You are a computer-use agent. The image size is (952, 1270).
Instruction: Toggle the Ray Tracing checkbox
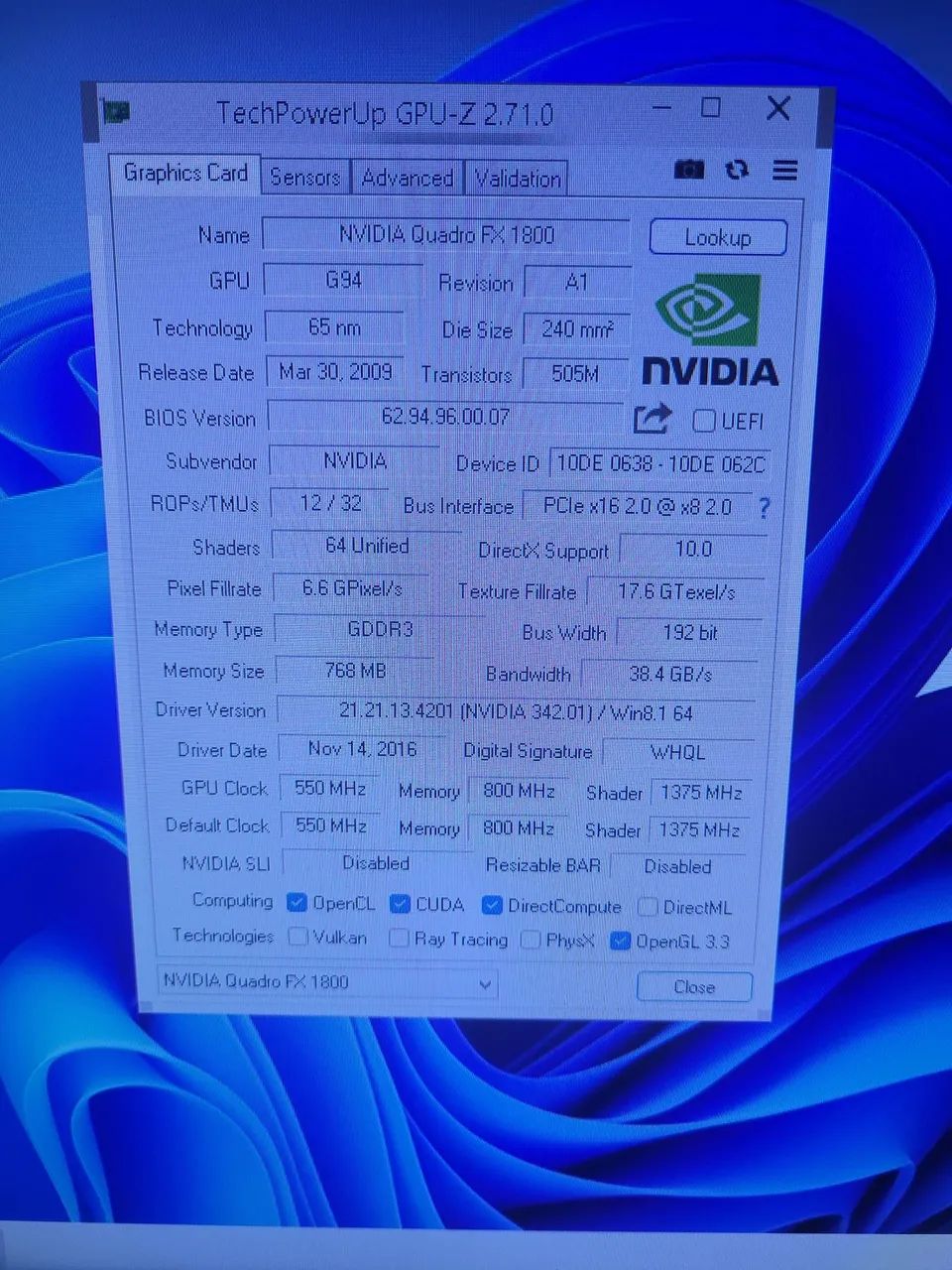pyautogui.click(x=399, y=938)
